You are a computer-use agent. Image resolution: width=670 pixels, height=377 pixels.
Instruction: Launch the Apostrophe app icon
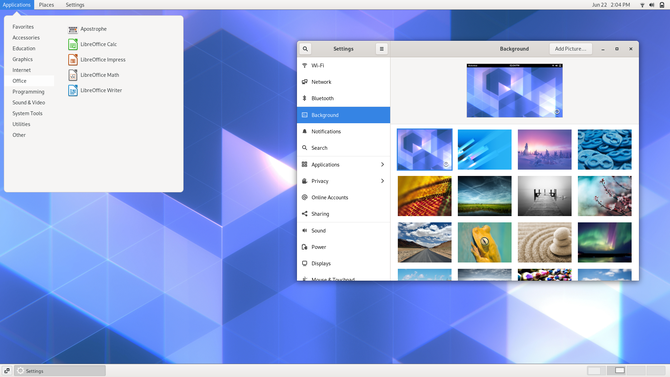[73, 29]
